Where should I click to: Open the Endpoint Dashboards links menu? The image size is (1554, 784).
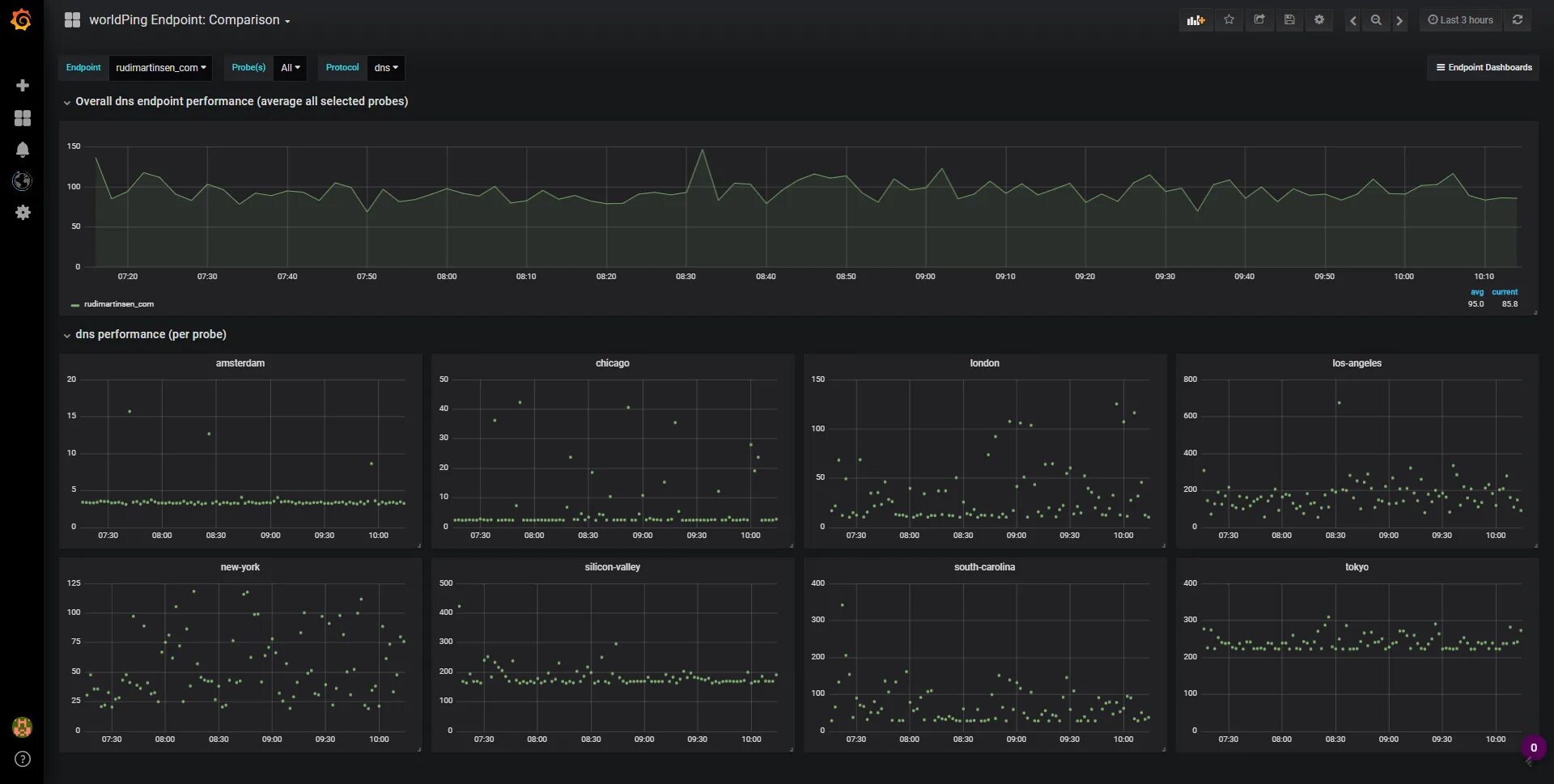coord(1484,68)
